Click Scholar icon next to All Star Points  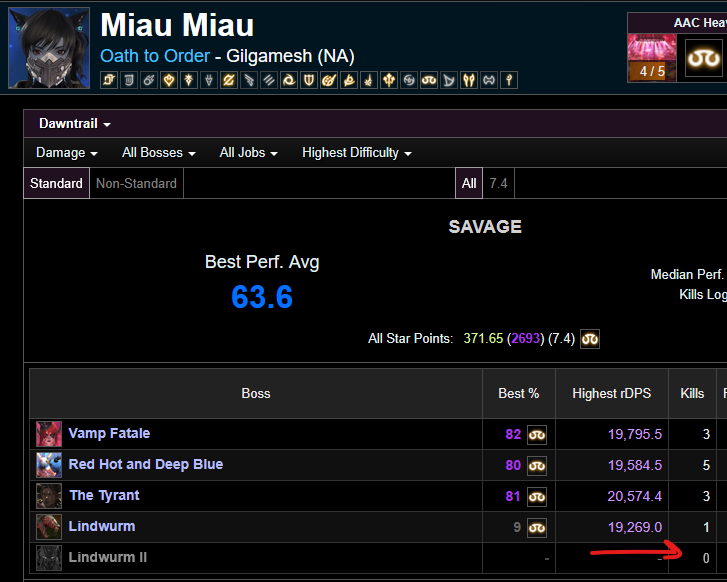(x=590, y=339)
